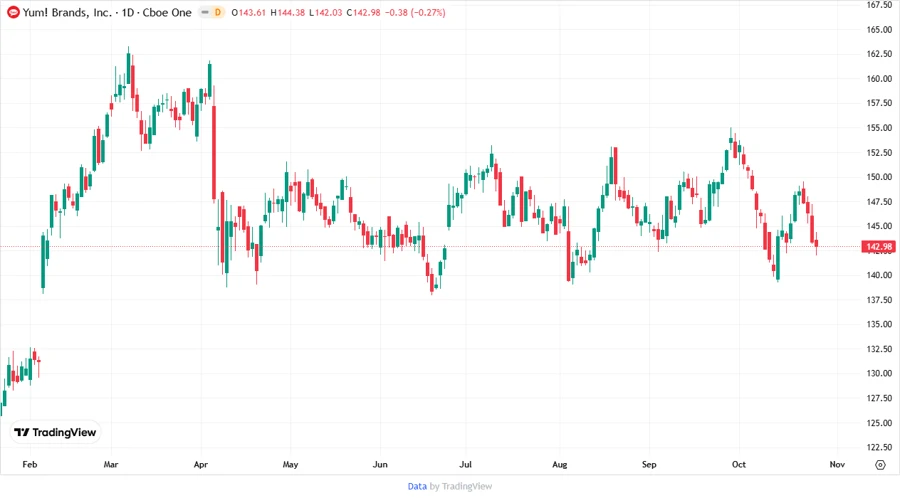Image resolution: width=900 pixels, height=498 pixels.
Task: Click the High value H144.38
Action: (288, 12)
